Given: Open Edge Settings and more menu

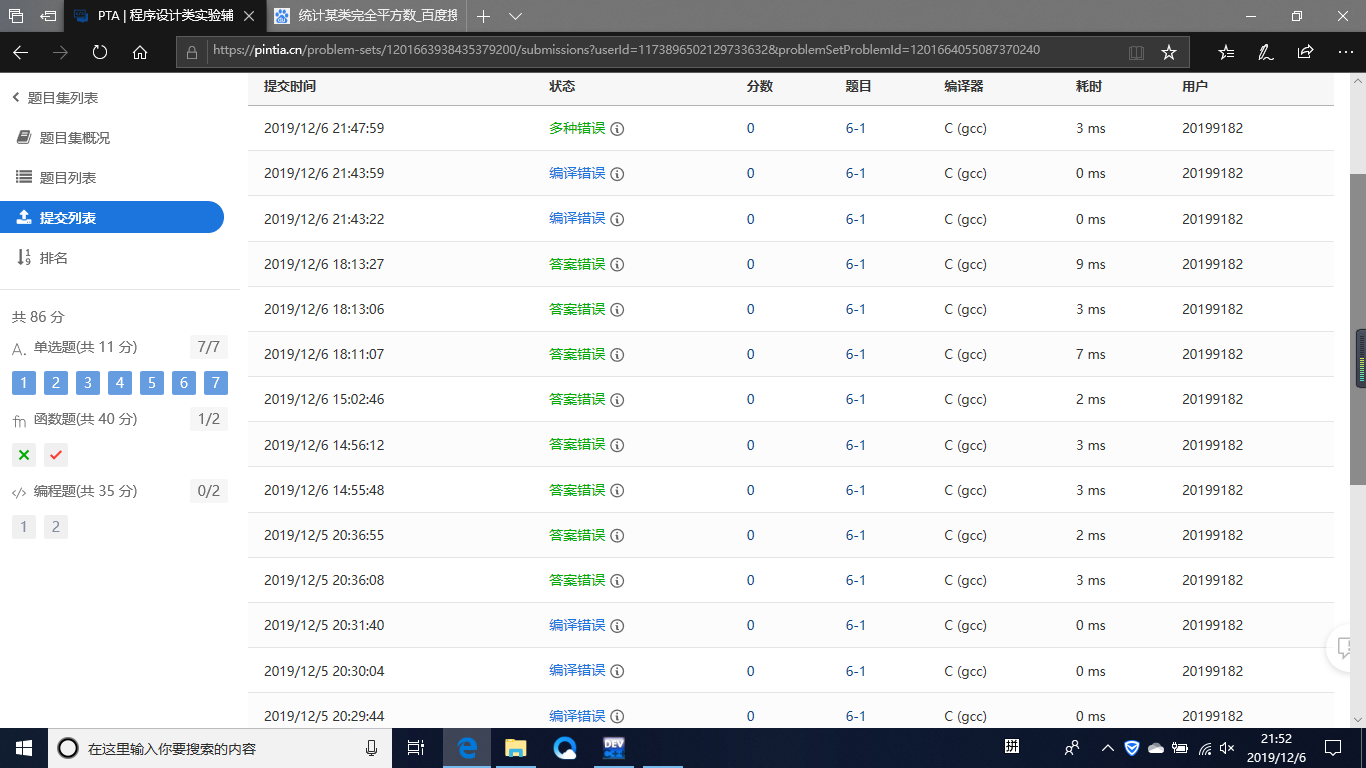Looking at the screenshot, I should pos(1343,52).
